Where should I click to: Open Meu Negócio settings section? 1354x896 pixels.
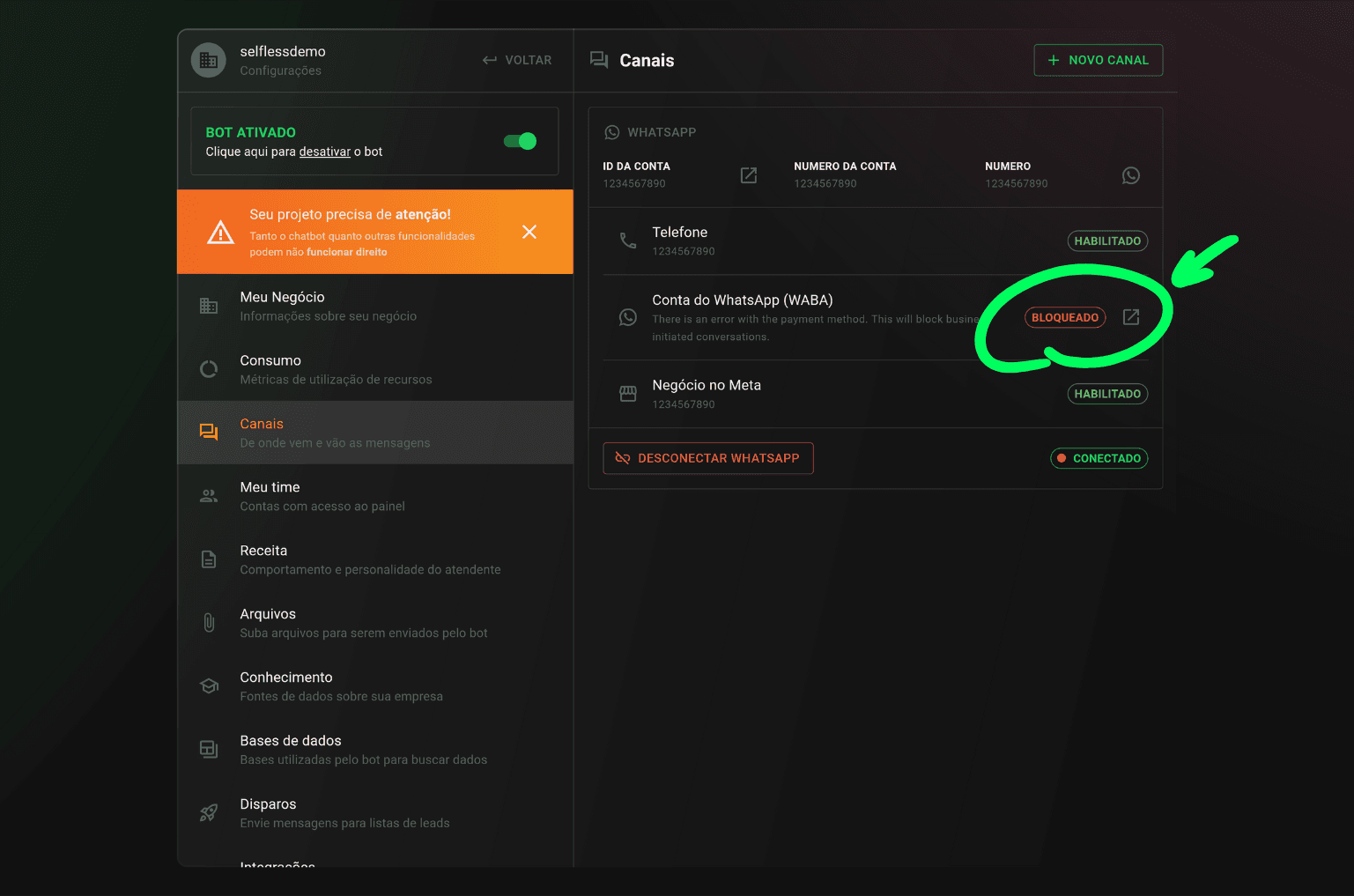[375, 306]
